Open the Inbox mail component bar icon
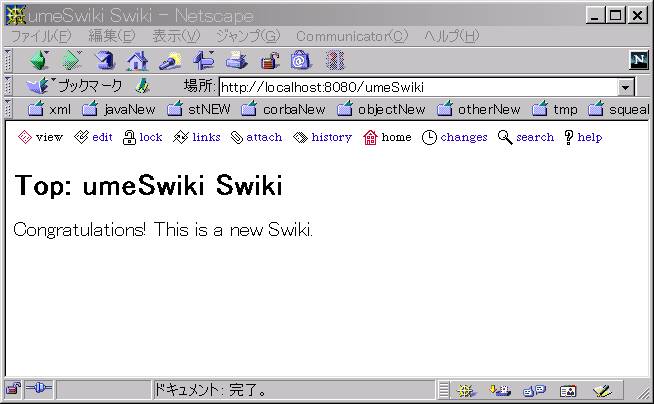Image resolution: width=654 pixels, height=404 pixels. coord(501,391)
